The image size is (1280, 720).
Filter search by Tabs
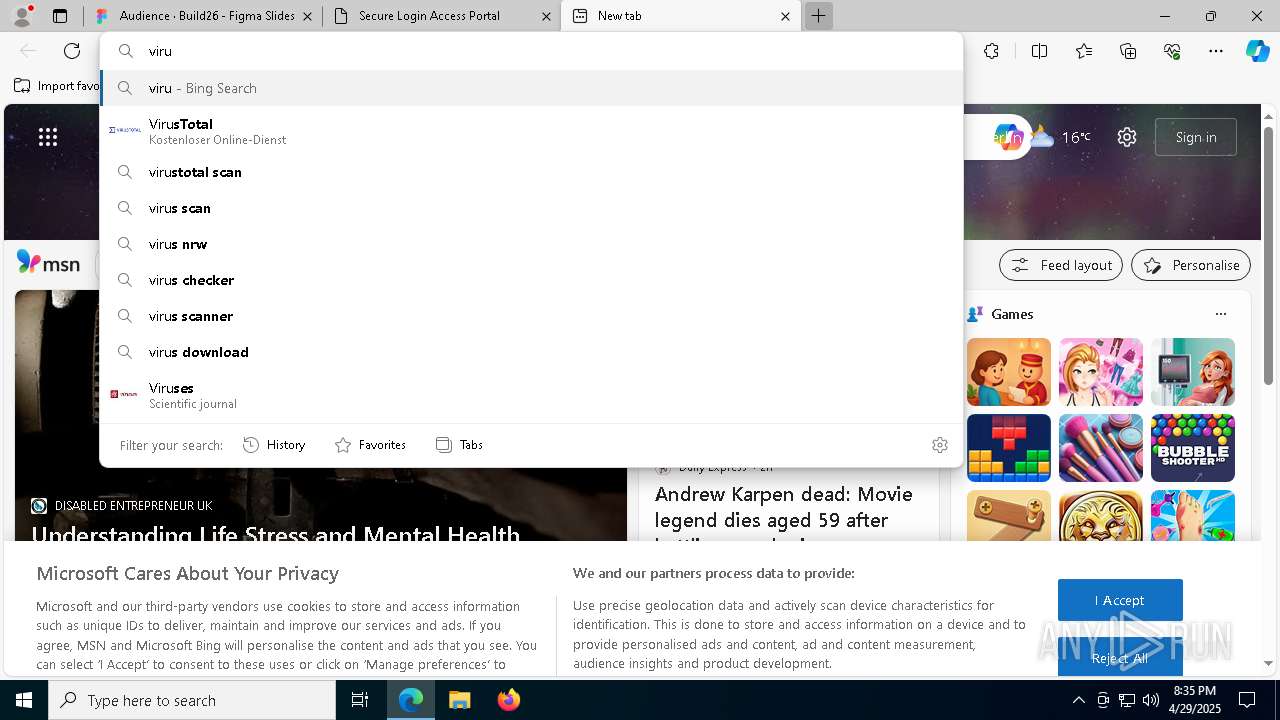(x=459, y=445)
